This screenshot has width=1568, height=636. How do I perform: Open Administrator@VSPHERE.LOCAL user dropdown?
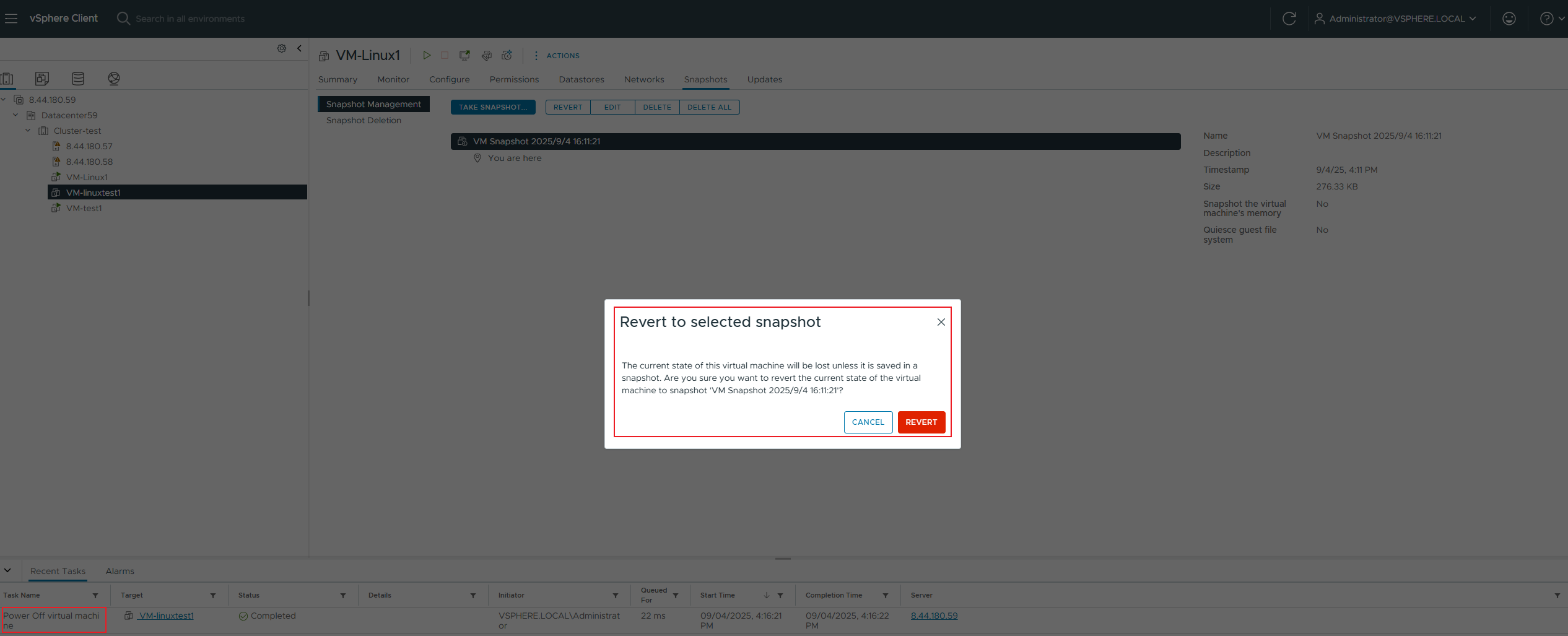1395,19
